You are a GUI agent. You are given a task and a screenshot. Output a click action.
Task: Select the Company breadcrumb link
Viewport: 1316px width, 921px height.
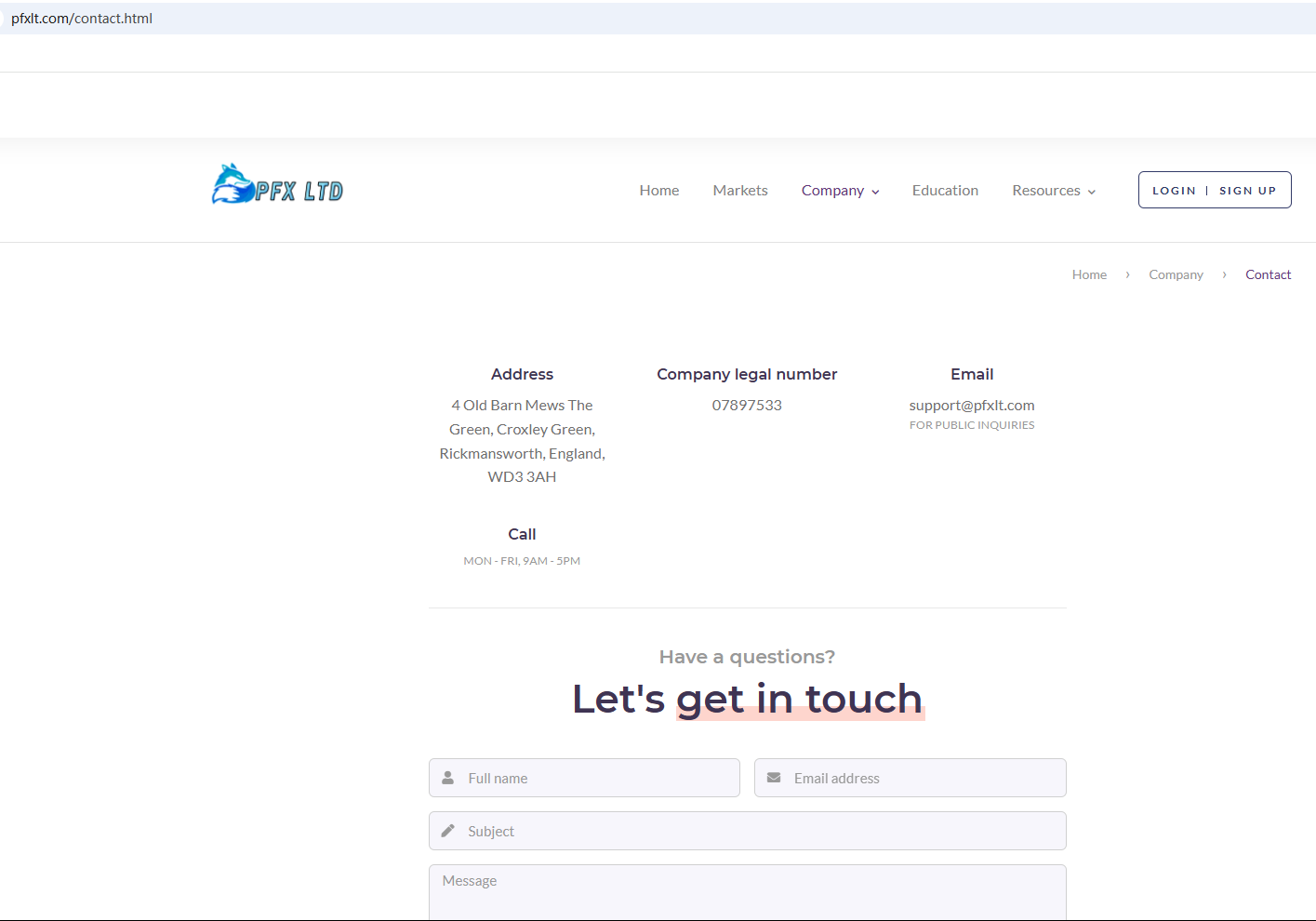1176,274
